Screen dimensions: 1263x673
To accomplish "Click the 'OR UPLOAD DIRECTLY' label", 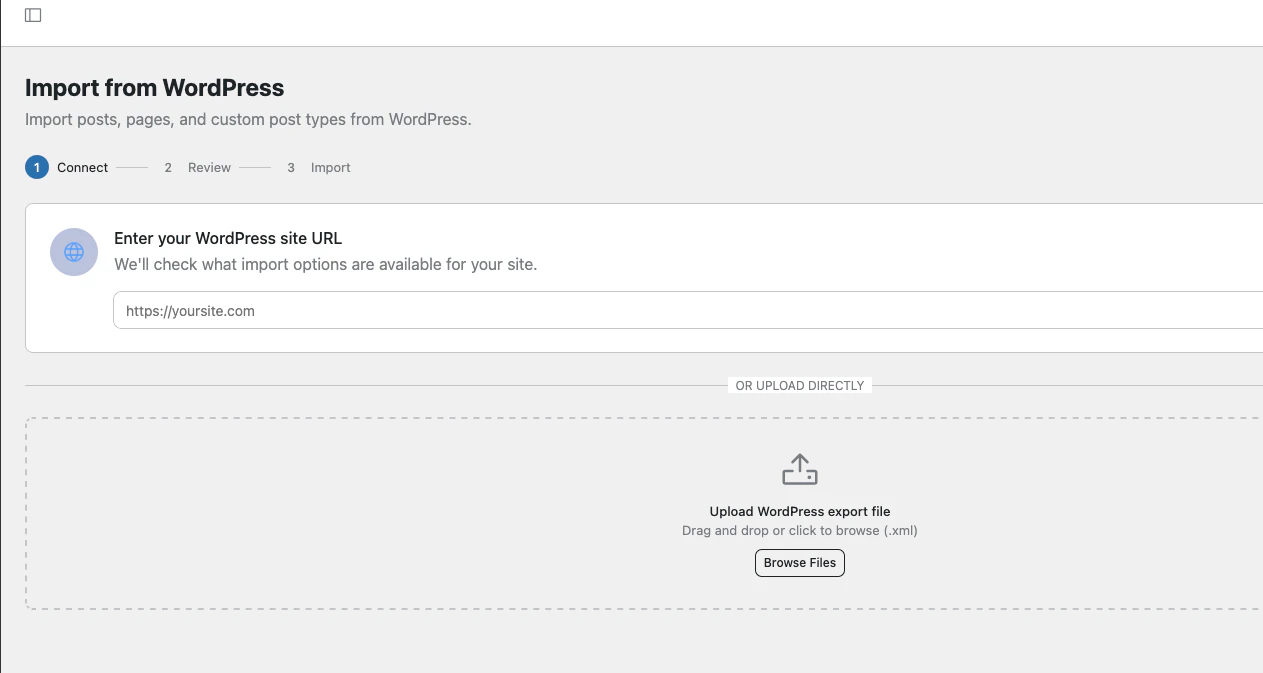I will click(800, 385).
